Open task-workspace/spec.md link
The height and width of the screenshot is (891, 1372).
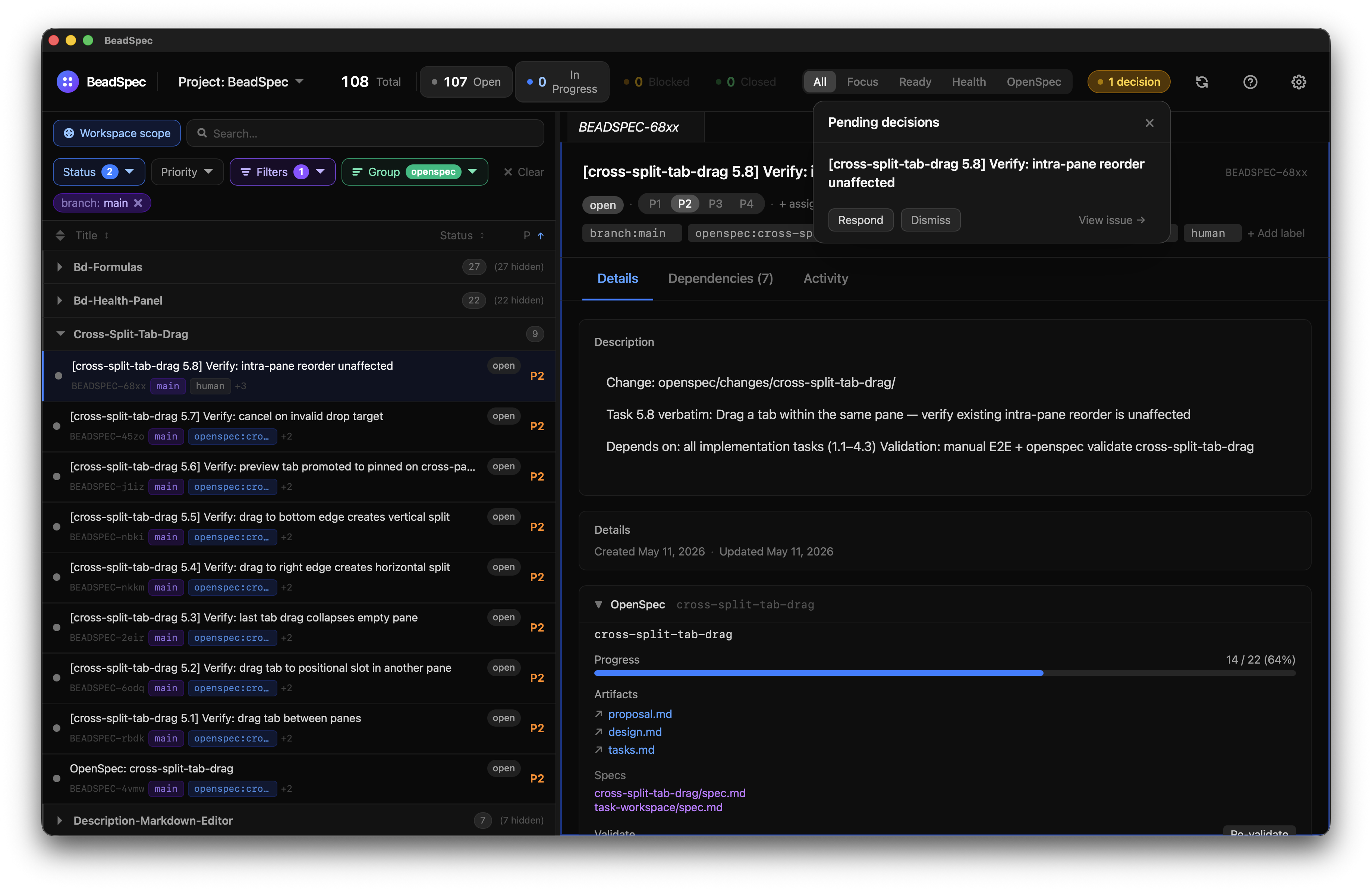tap(658, 807)
